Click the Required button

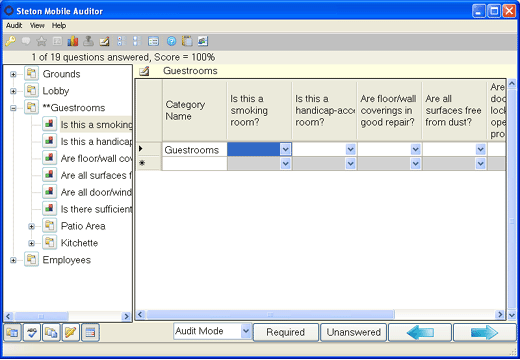(x=286, y=332)
